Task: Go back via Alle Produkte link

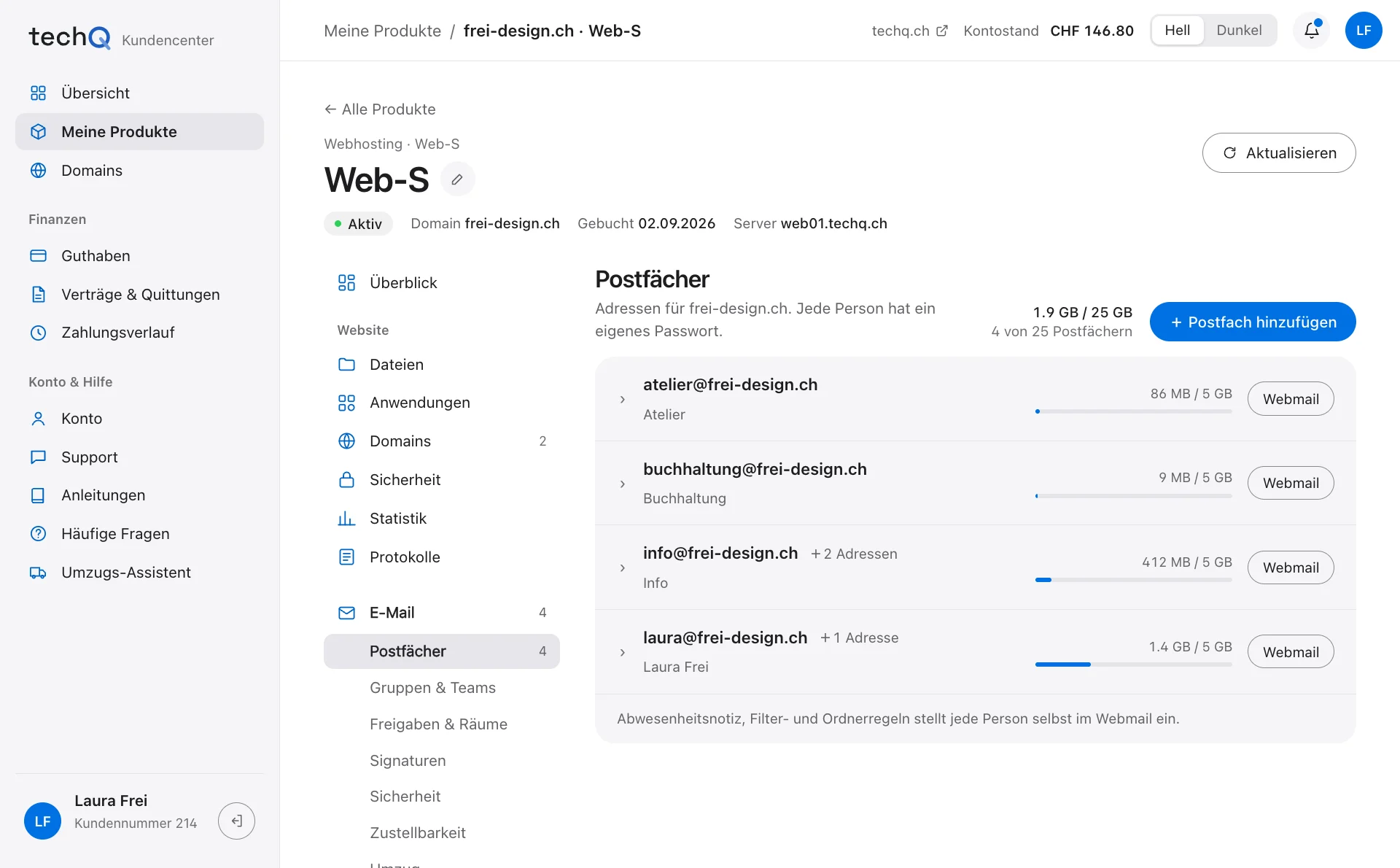Action: [x=380, y=109]
